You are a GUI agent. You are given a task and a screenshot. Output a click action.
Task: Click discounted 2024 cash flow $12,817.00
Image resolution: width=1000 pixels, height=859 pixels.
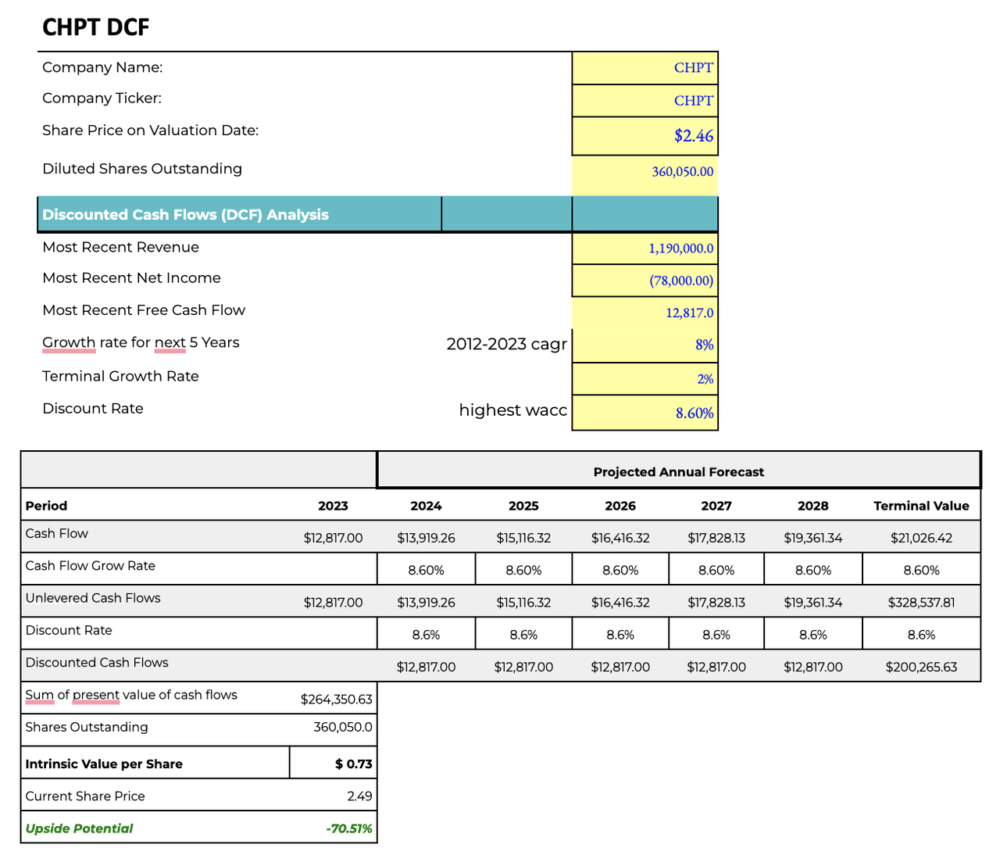(426, 667)
